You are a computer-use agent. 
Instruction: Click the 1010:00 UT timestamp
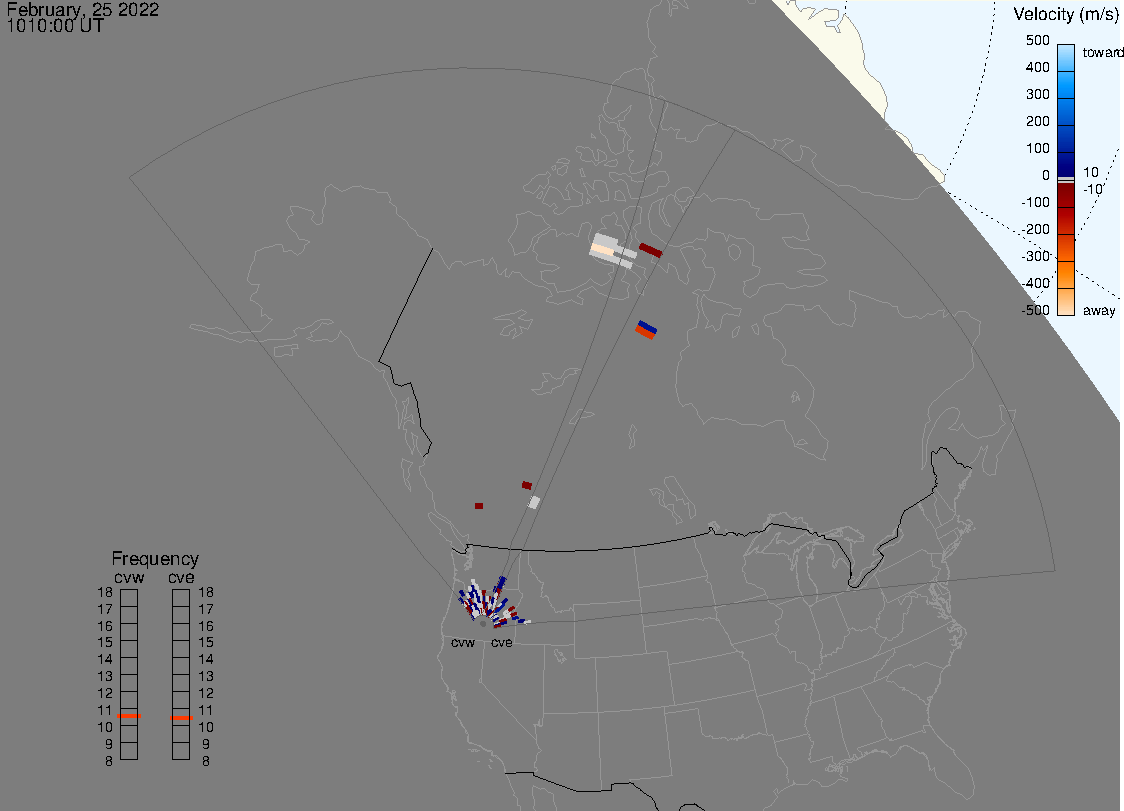point(55,26)
